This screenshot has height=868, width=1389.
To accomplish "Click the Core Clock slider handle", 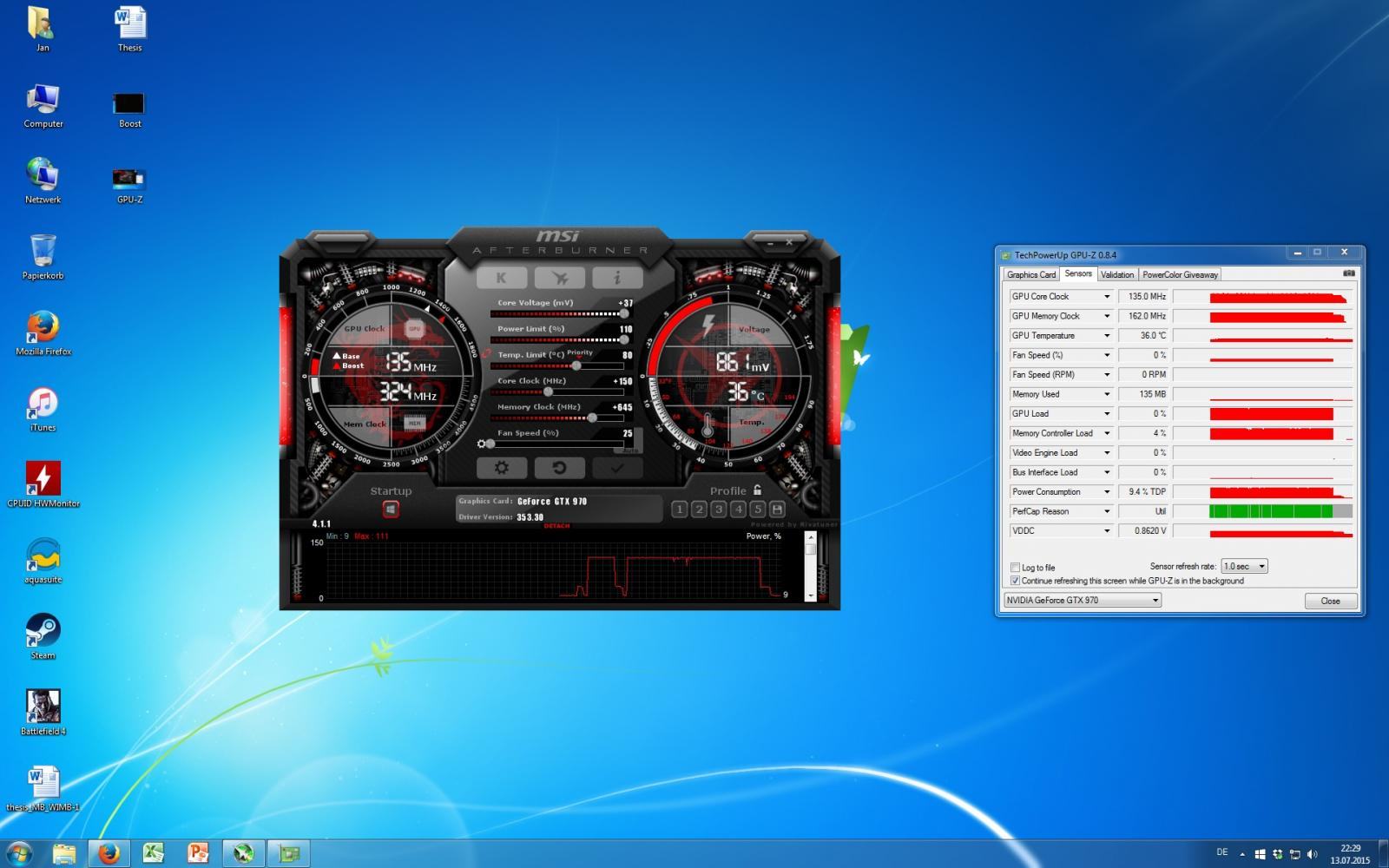I will [548, 391].
